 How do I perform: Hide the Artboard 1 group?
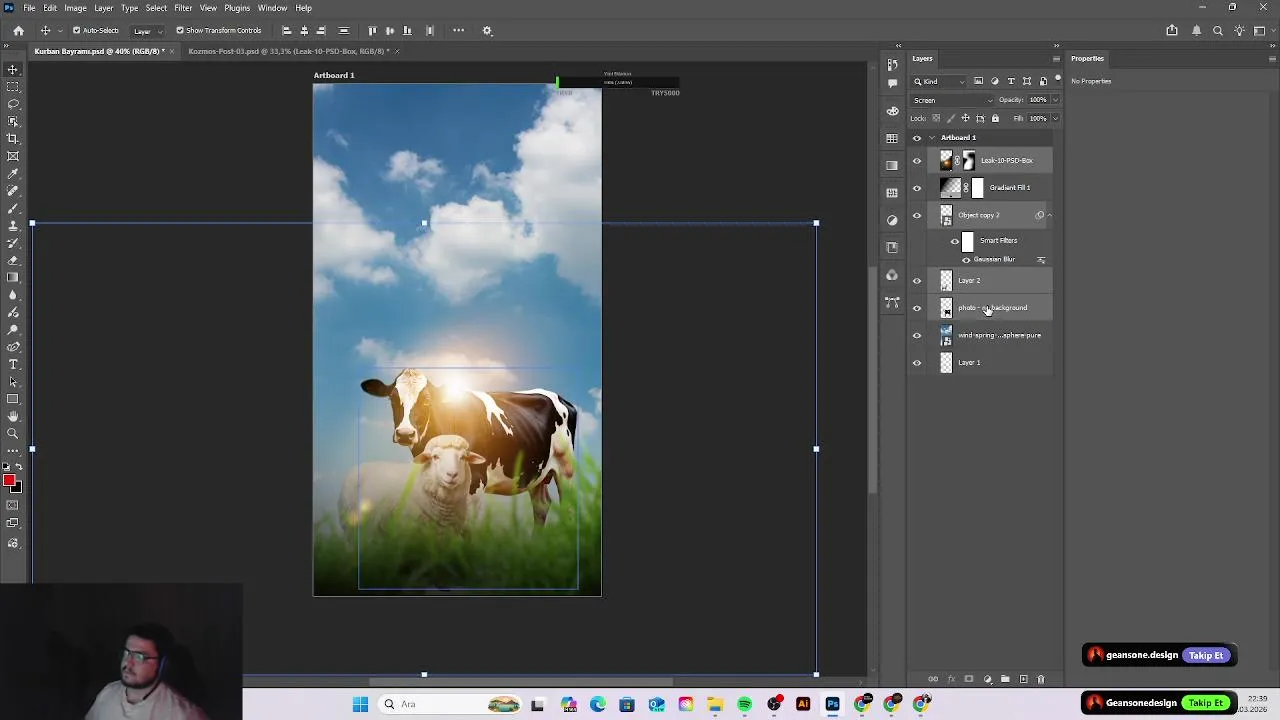(917, 138)
